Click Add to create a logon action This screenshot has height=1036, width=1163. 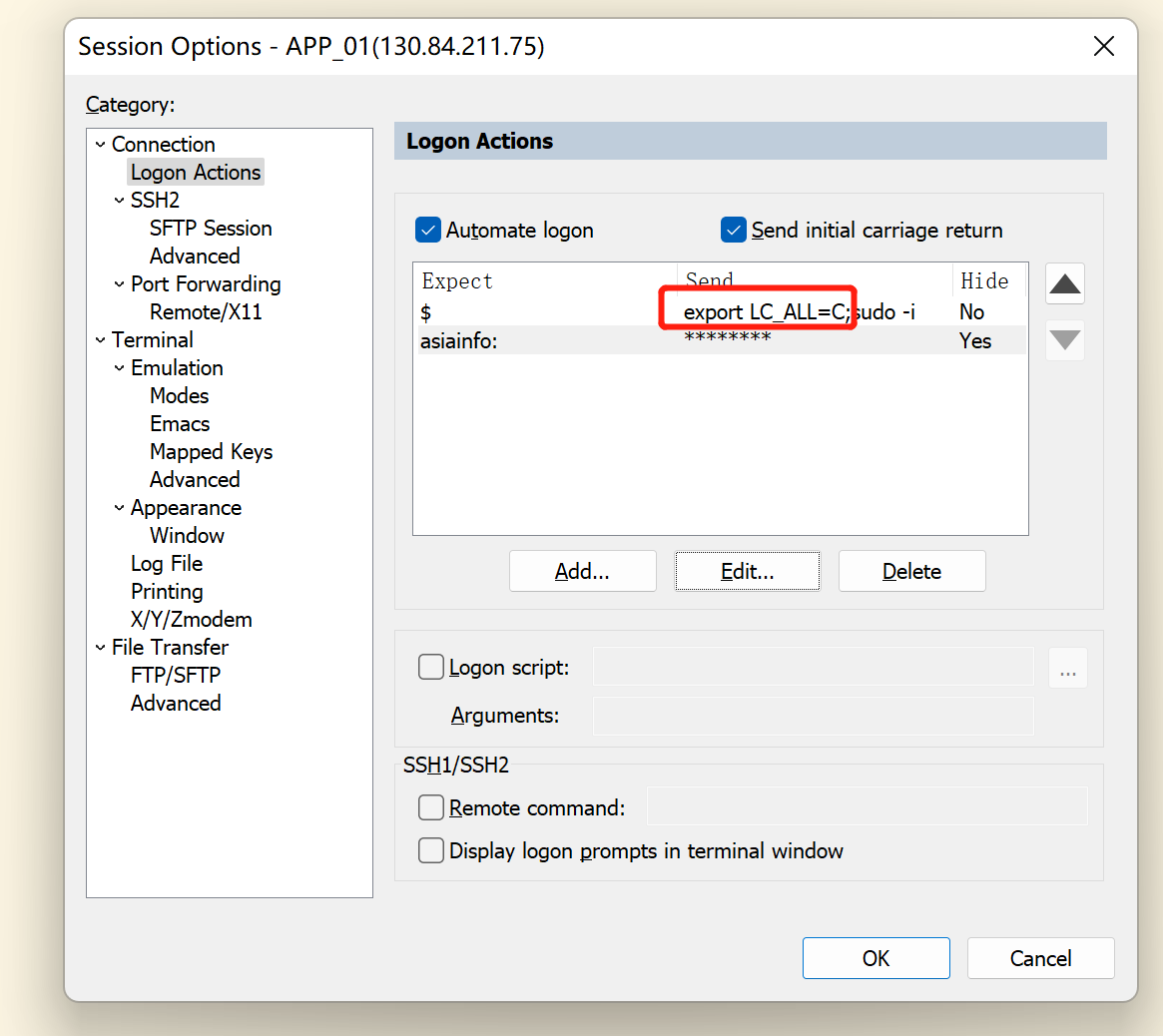tap(582, 570)
